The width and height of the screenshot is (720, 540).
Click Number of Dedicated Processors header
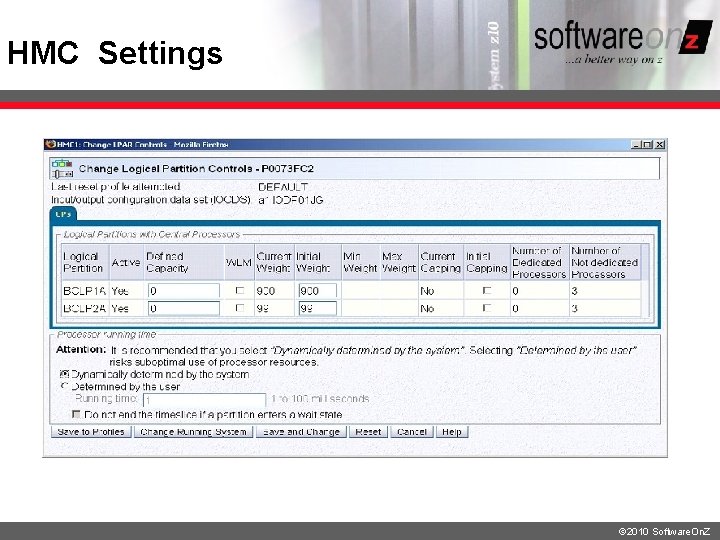click(540, 262)
